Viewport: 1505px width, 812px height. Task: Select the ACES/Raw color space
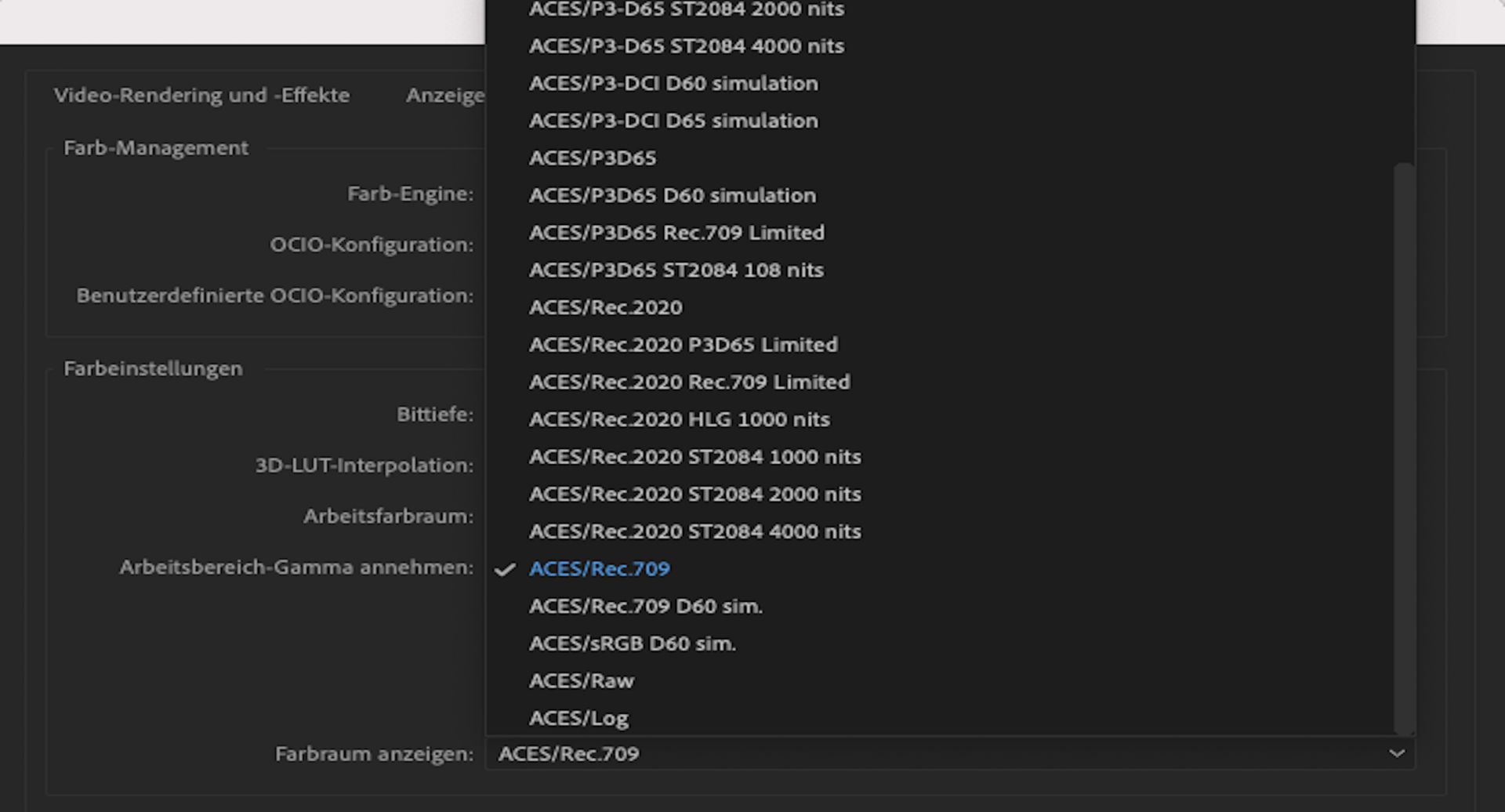(x=582, y=680)
